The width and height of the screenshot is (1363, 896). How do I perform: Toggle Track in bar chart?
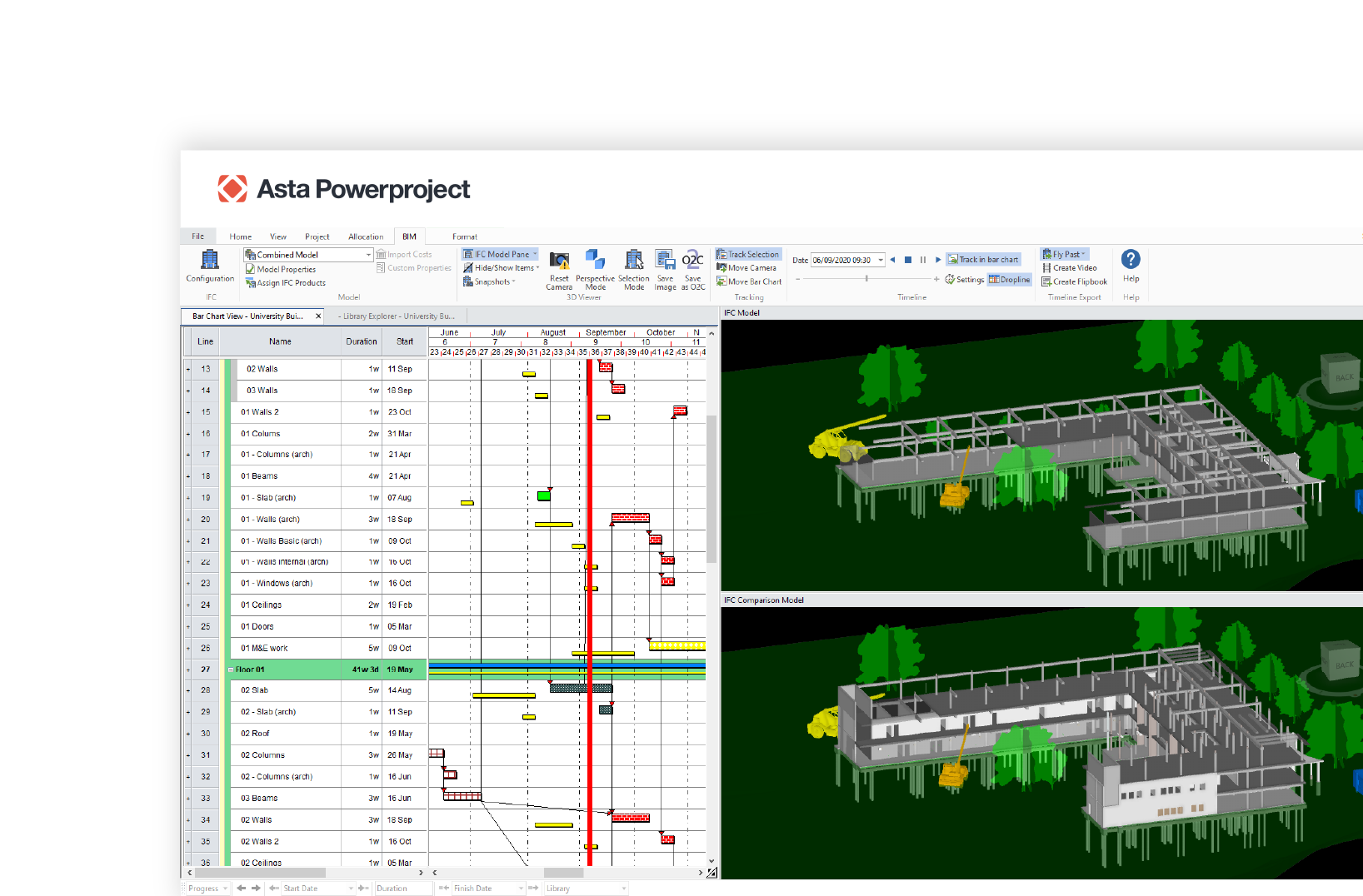click(x=983, y=260)
